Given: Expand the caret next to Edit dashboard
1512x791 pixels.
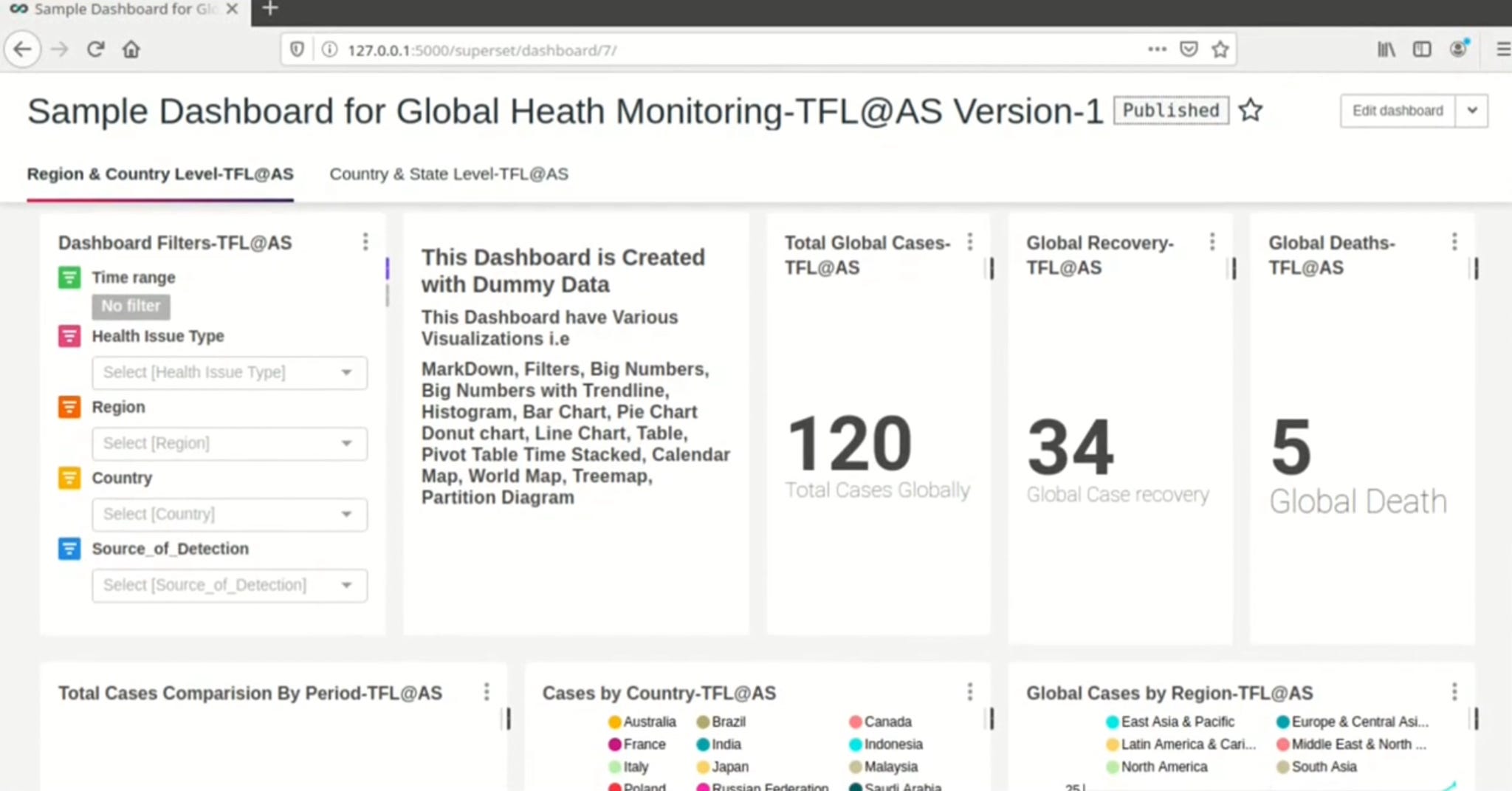Looking at the screenshot, I should [1473, 111].
